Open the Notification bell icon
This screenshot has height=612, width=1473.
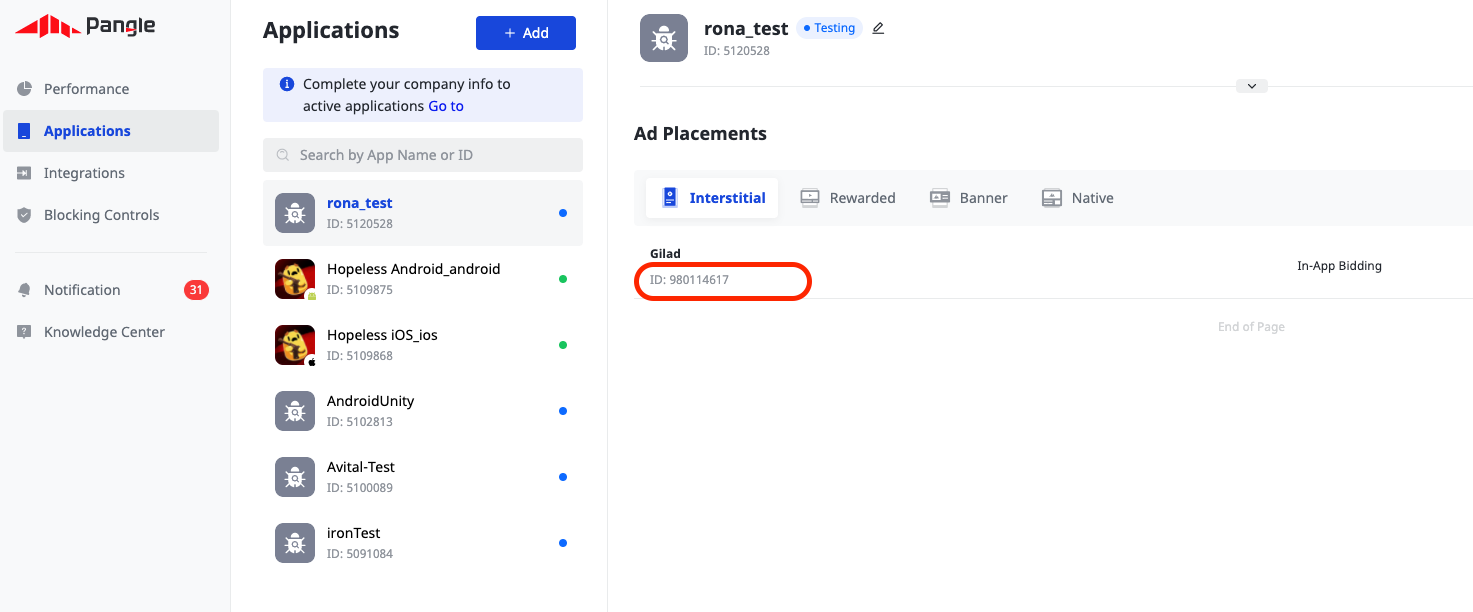[x=24, y=290]
